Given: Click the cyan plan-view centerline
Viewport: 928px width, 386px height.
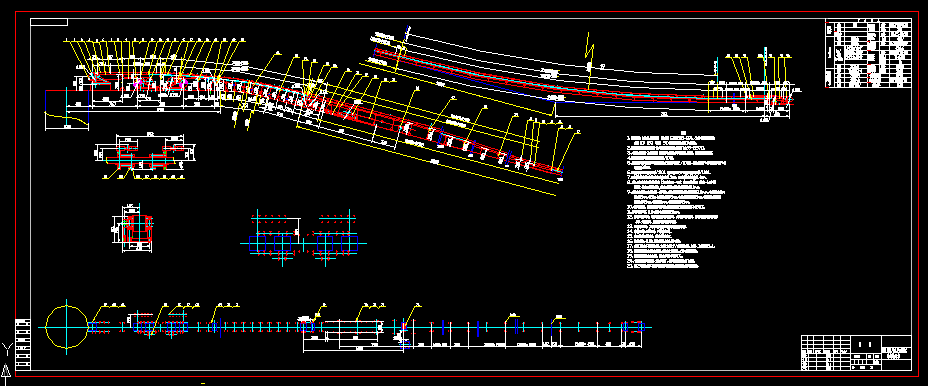Looking at the screenshot, I should (345, 327).
